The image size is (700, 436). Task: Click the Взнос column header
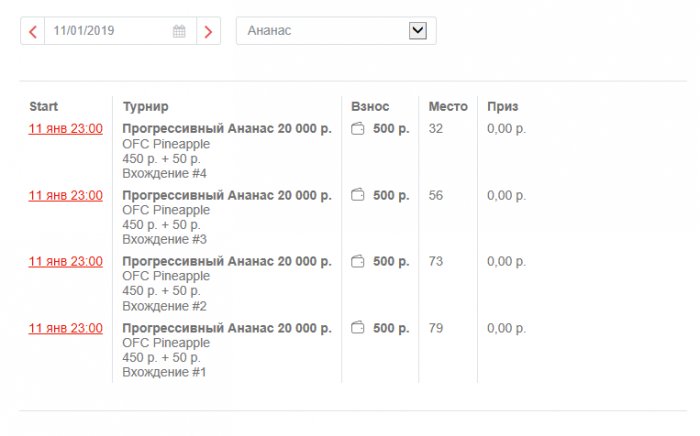370,106
